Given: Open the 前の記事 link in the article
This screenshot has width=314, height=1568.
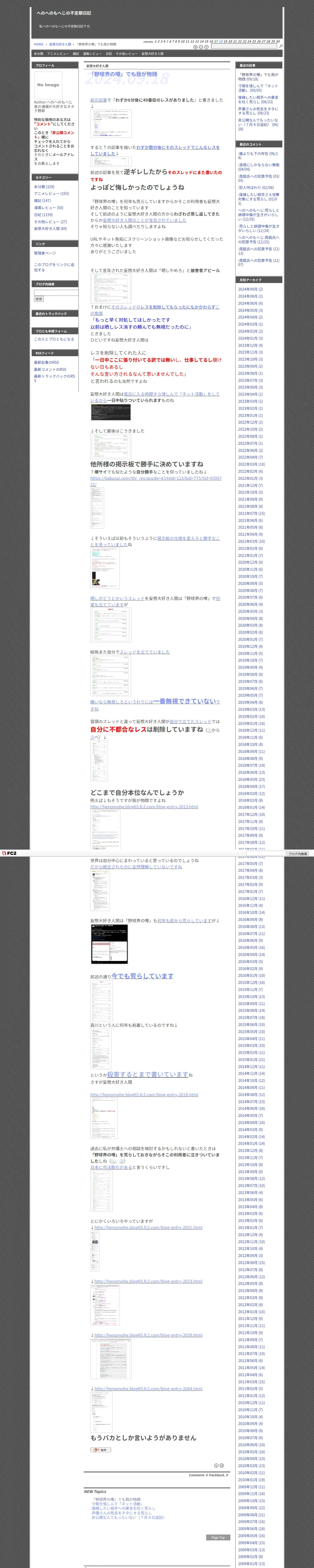Looking at the screenshot, I should (x=99, y=100).
